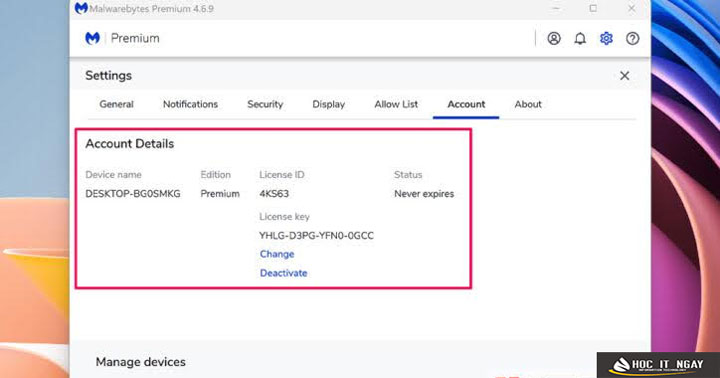Open the About tab
This screenshot has height=378, width=720.
click(x=528, y=104)
